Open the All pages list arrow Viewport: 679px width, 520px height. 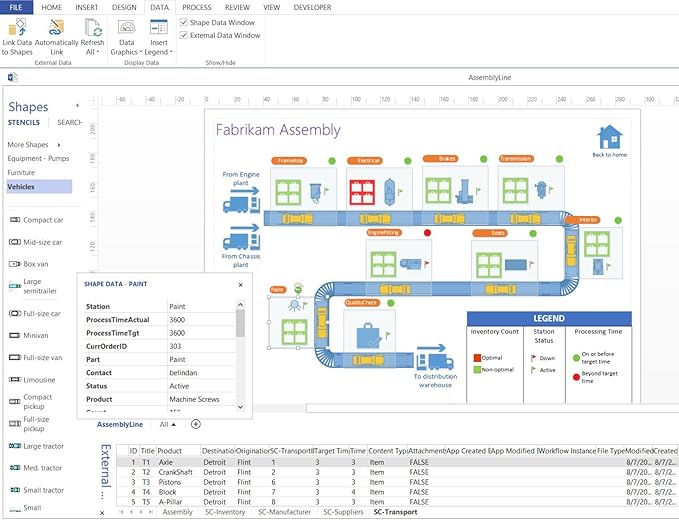click(x=174, y=425)
